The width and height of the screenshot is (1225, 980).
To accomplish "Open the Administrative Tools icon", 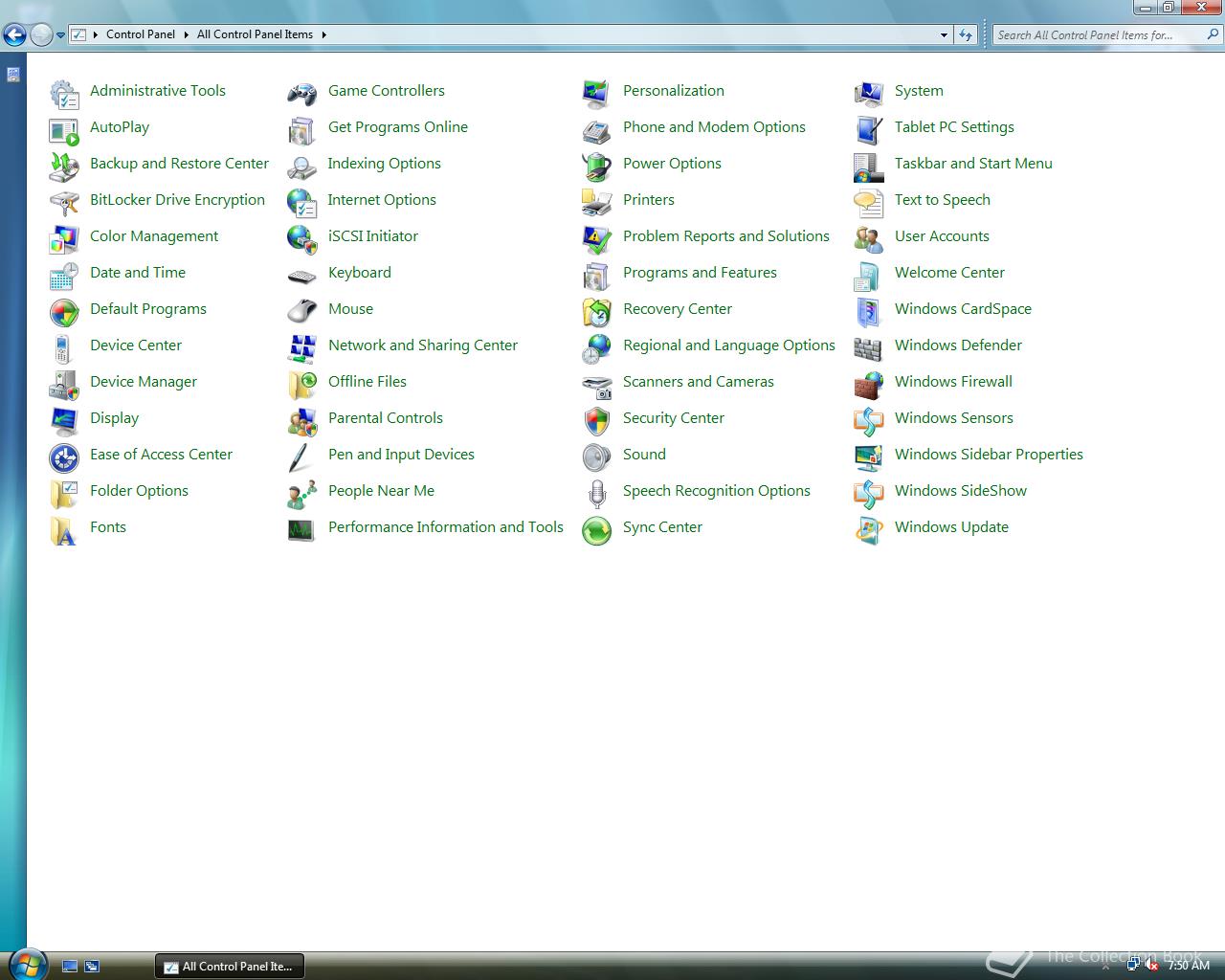I will pos(64,94).
